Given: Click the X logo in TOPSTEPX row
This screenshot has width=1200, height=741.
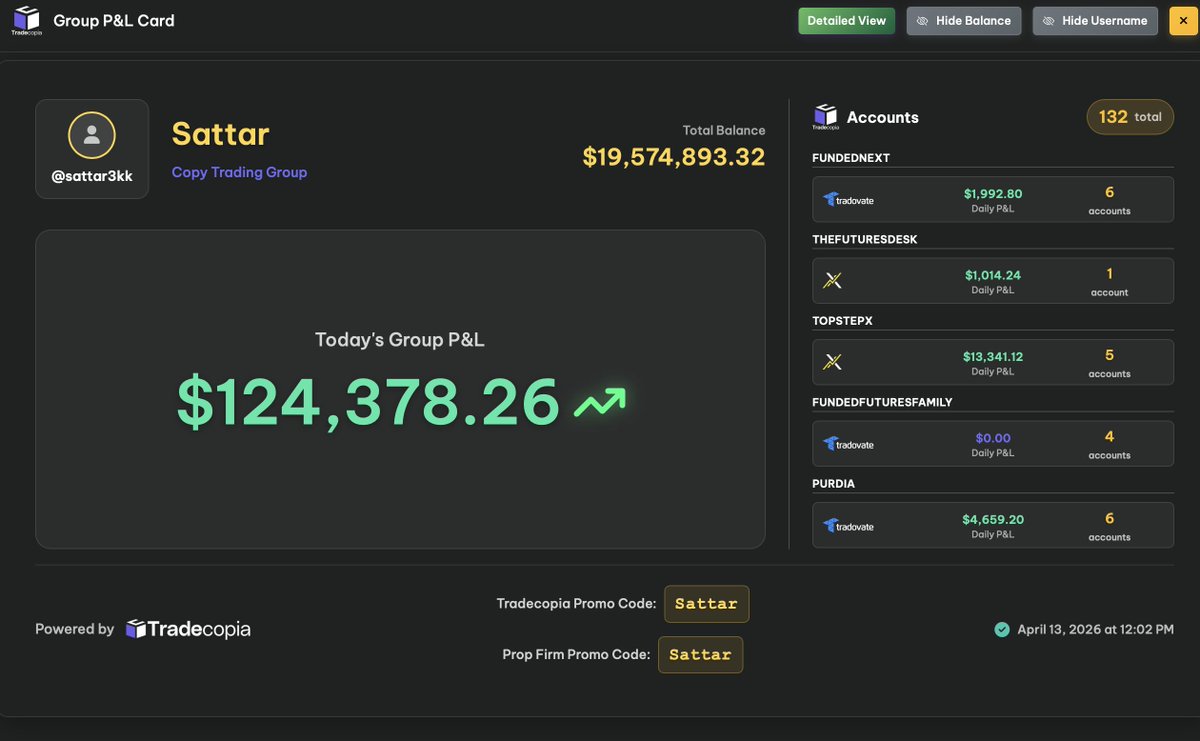Looking at the screenshot, I should [832, 363].
